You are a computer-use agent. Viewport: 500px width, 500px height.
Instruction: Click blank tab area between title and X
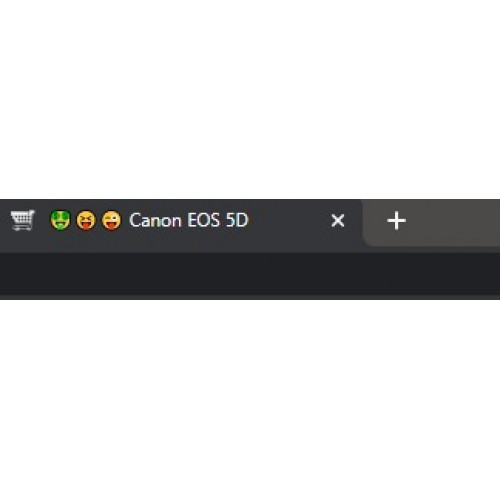pyautogui.click(x=289, y=221)
